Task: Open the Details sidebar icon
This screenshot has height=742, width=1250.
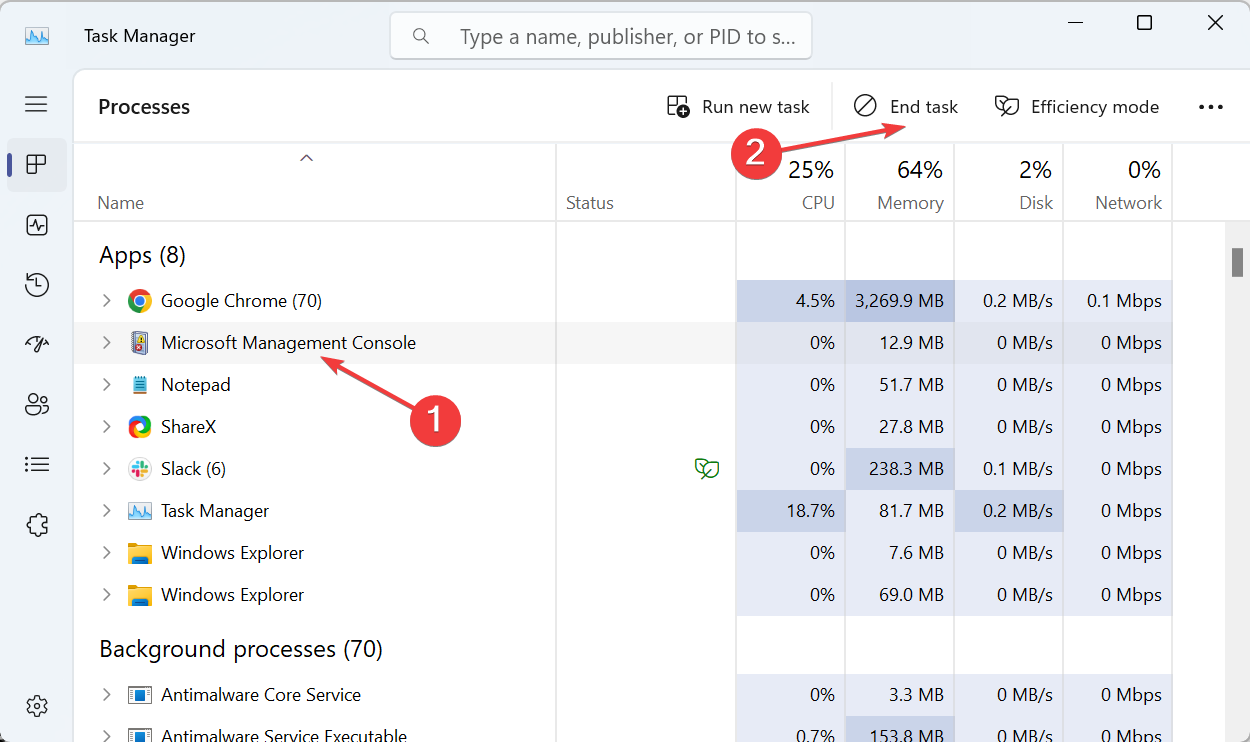Action: pyautogui.click(x=37, y=464)
